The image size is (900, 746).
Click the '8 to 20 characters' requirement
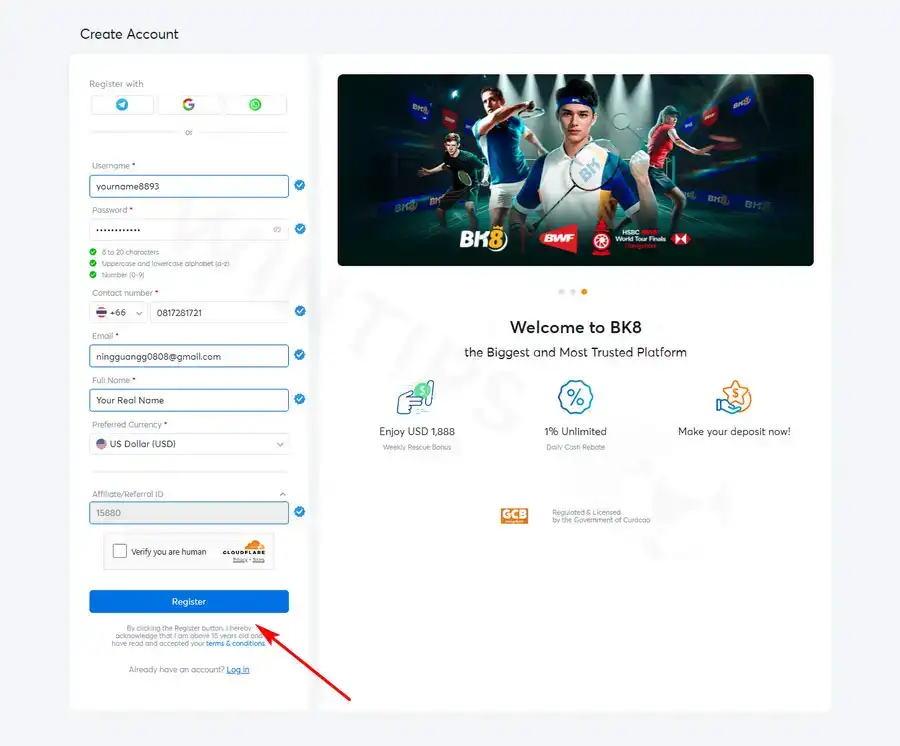tap(130, 252)
